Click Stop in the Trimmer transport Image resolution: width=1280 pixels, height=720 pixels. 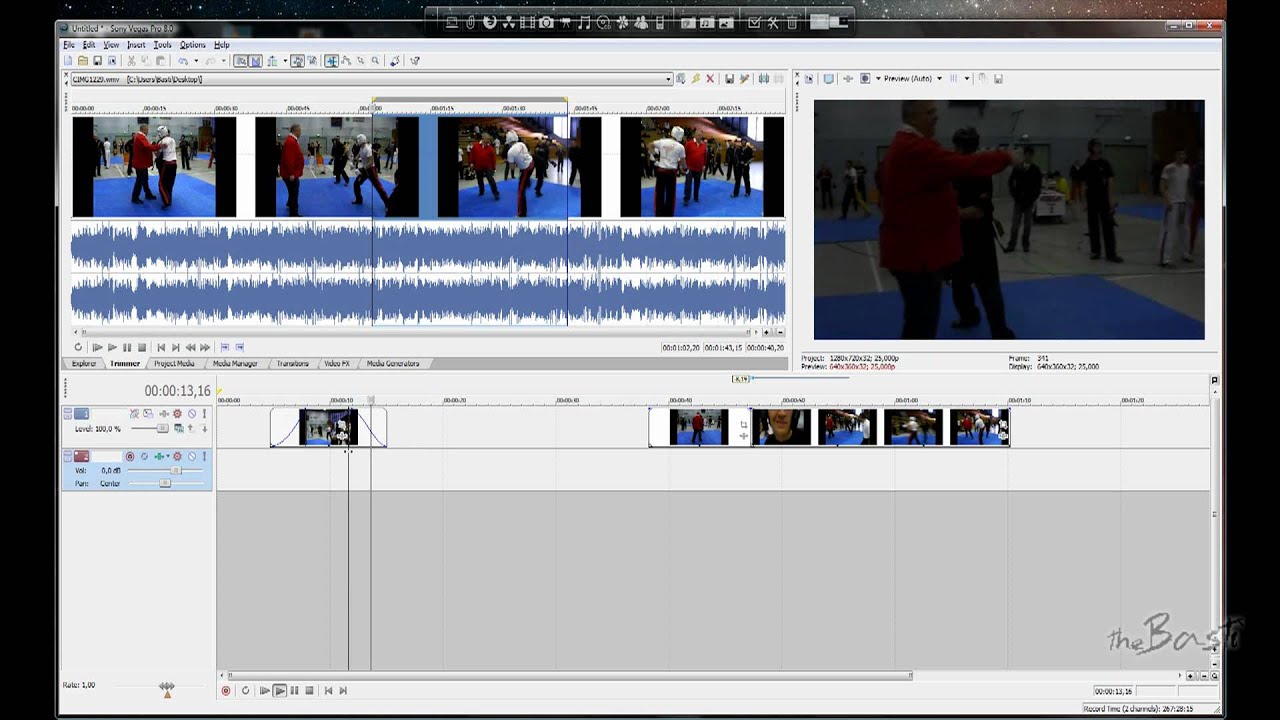[x=142, y=347]
